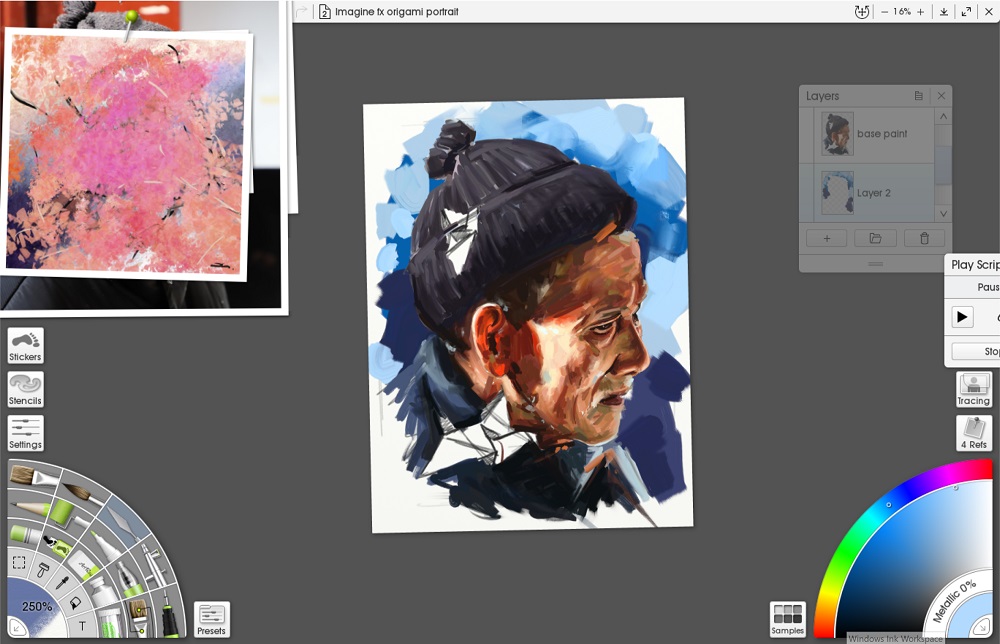The image size is (1000, 644).
Task: Add a new layer with plus button
Action: pyautogui.click(x=827, y=238)
